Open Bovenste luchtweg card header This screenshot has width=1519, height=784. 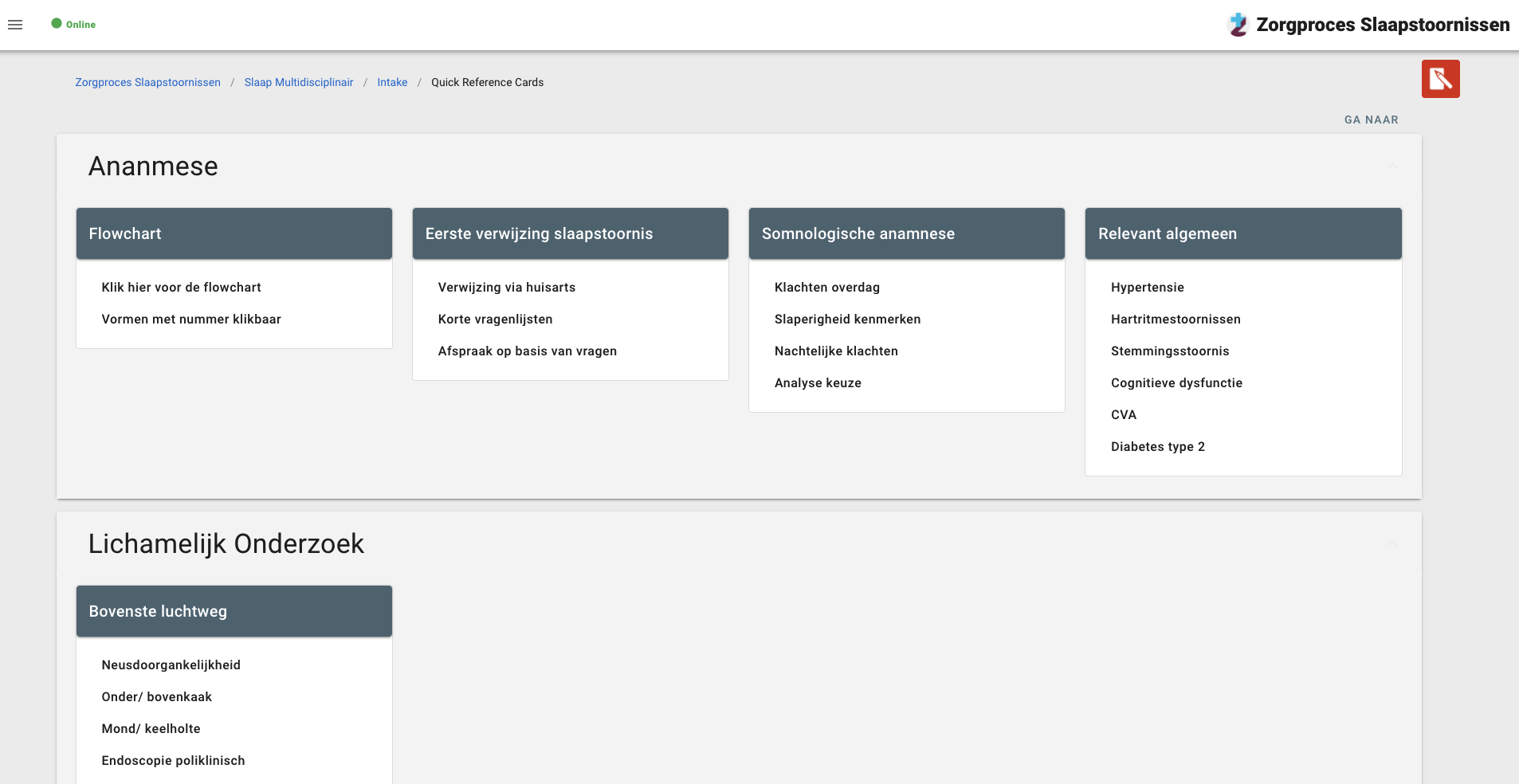(x=234, y=611)
